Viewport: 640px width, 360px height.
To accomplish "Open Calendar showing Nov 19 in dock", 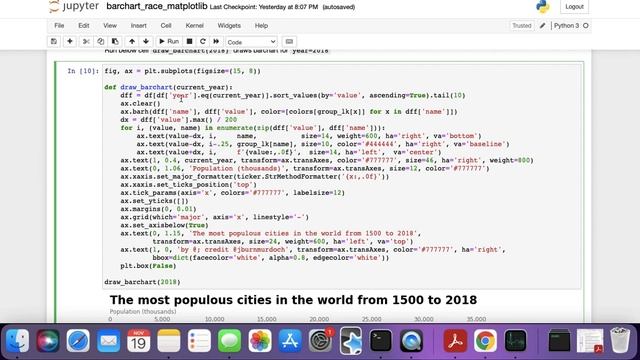I will pos(139,340).
